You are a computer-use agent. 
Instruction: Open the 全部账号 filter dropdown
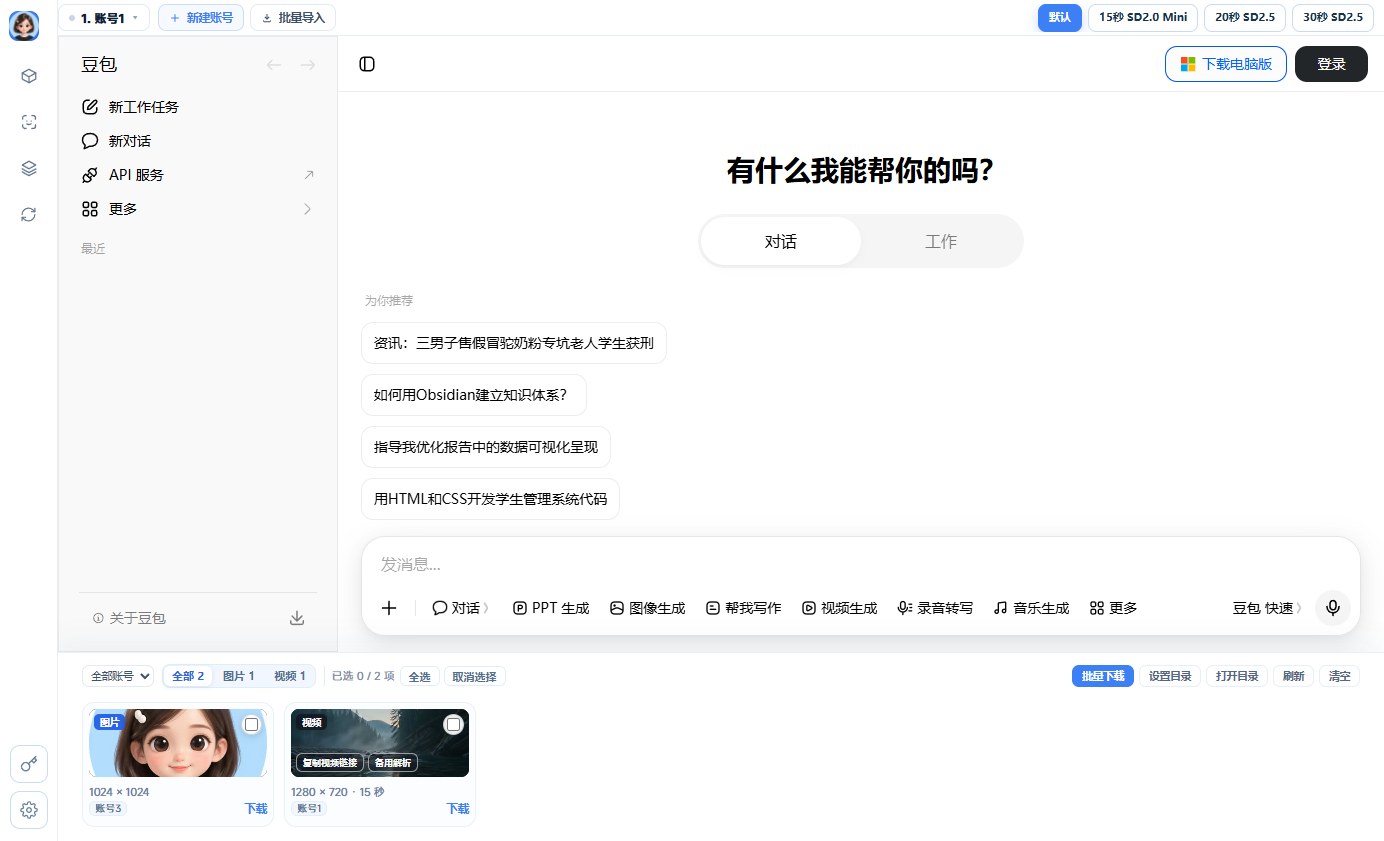click(x=118, y=676)
